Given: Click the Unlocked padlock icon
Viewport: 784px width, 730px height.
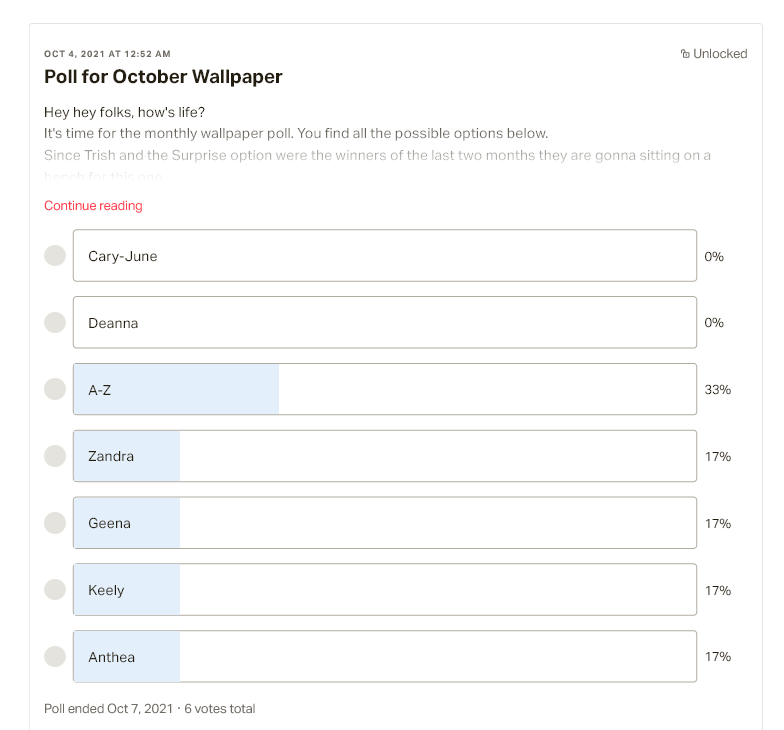Looking at the screenshot, I should [x=685, y=54].
